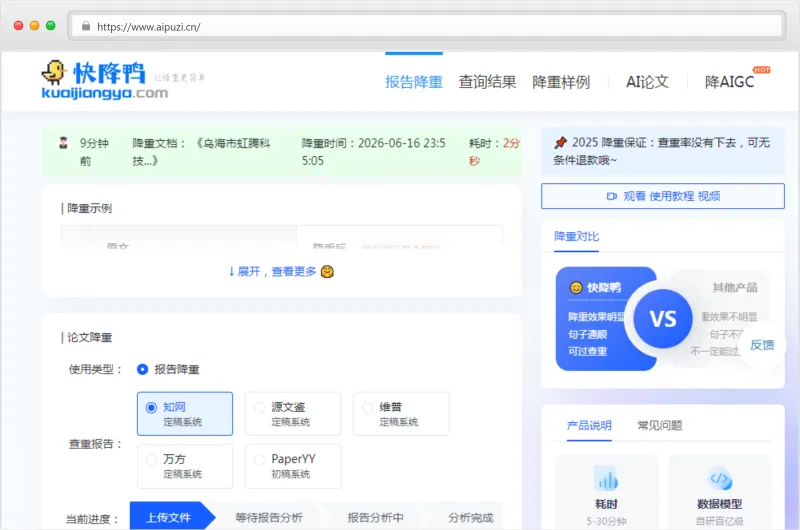Image resolution: width=800 pixels, height=530 pixels.
Task: Click the 耗时 card title
Action: pos(607,504)
